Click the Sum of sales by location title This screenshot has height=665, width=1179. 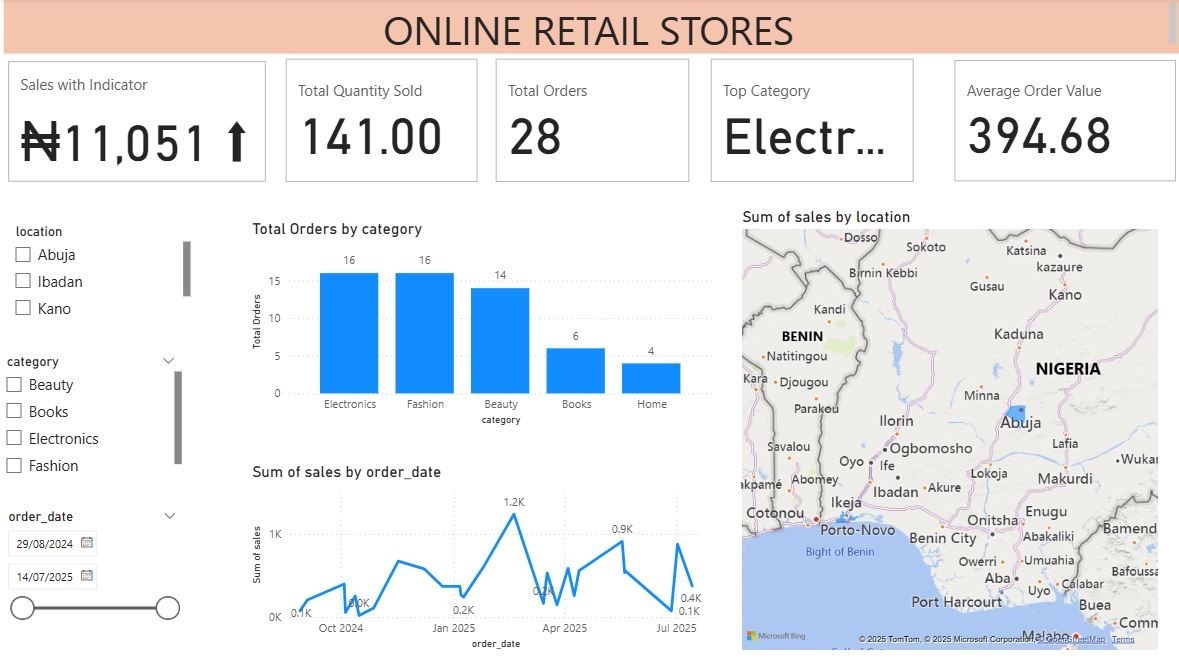click(826, 217)
